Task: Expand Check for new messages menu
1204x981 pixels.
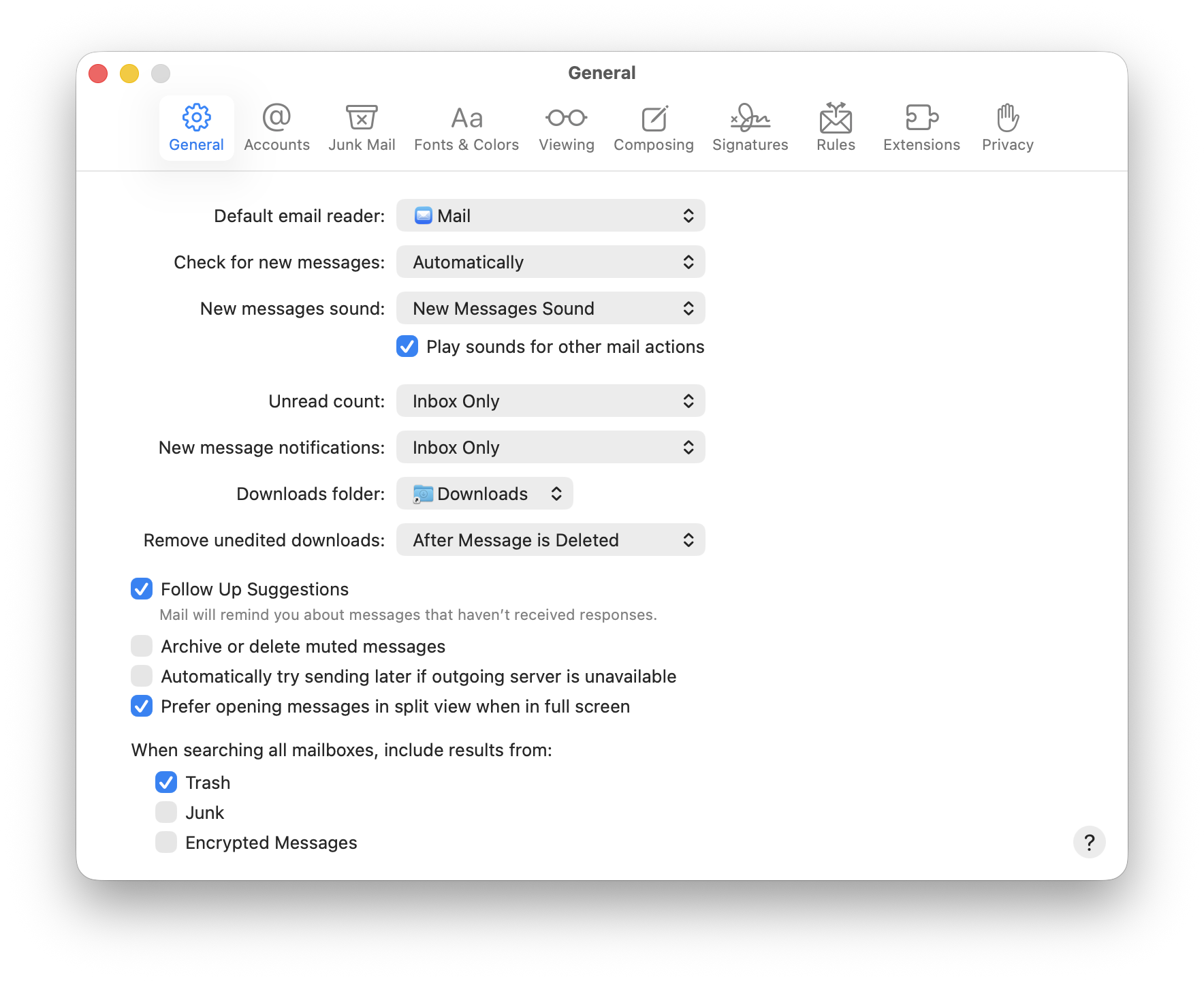Action: click(x=550, y=262)
